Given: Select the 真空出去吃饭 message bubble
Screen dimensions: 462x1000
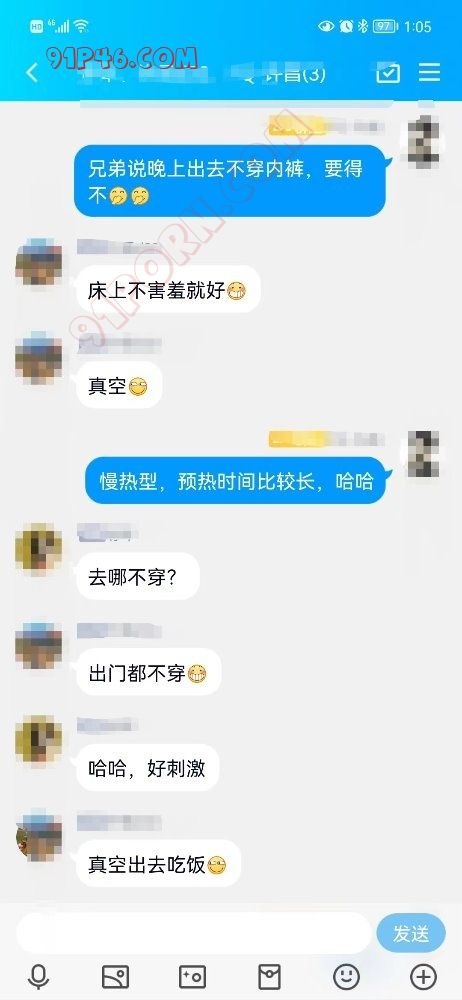Looking at the screenshot, I should [x=158, y=864].
